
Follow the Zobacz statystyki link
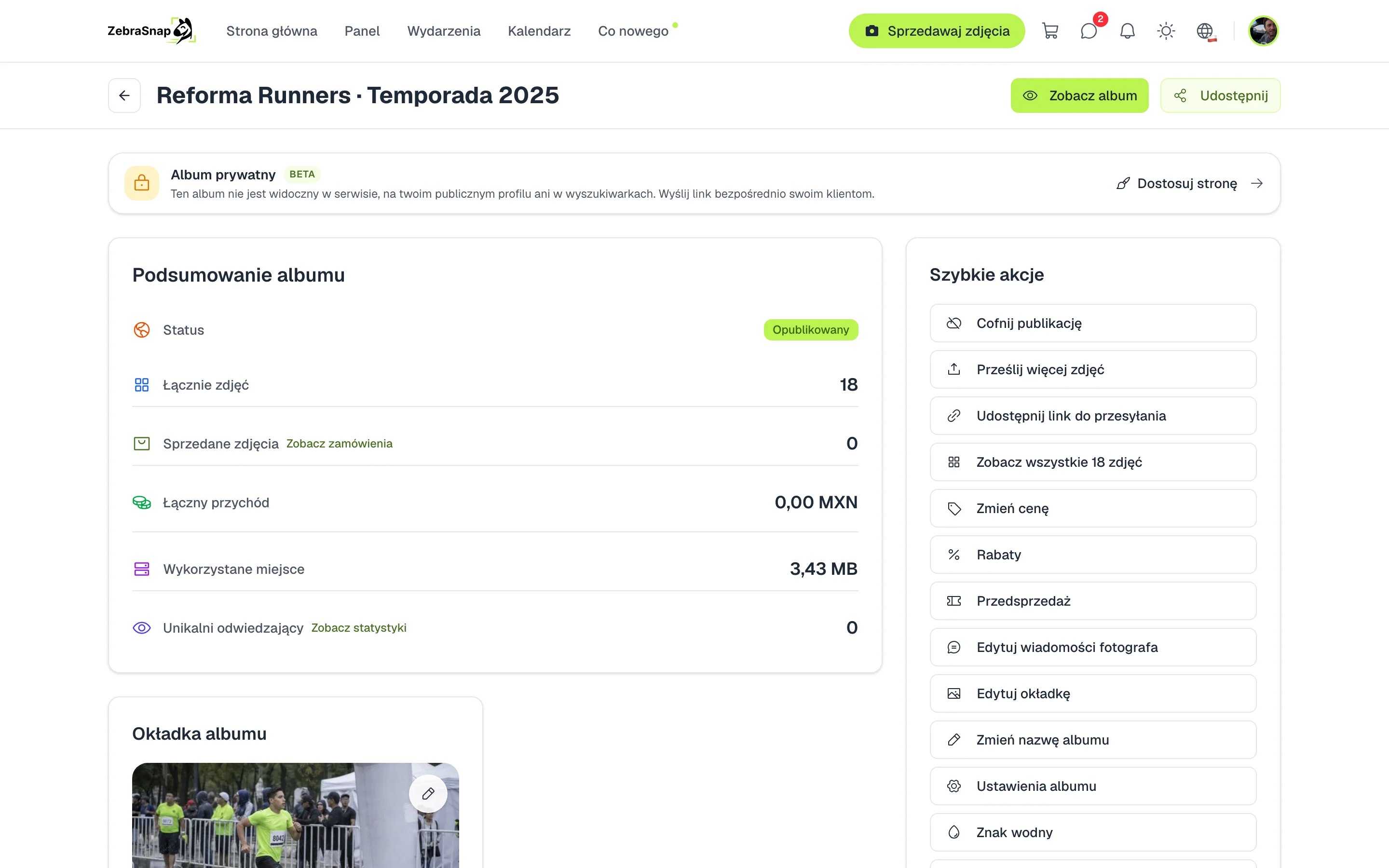pos(359,627)
